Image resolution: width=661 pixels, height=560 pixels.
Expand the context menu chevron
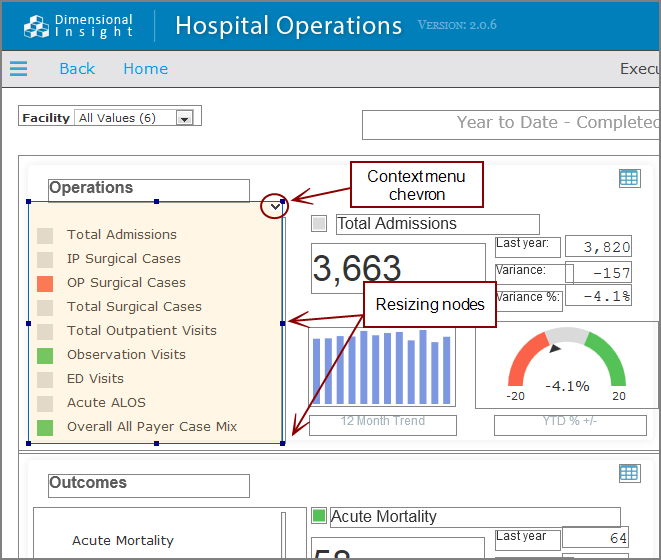tap(274, 206)
